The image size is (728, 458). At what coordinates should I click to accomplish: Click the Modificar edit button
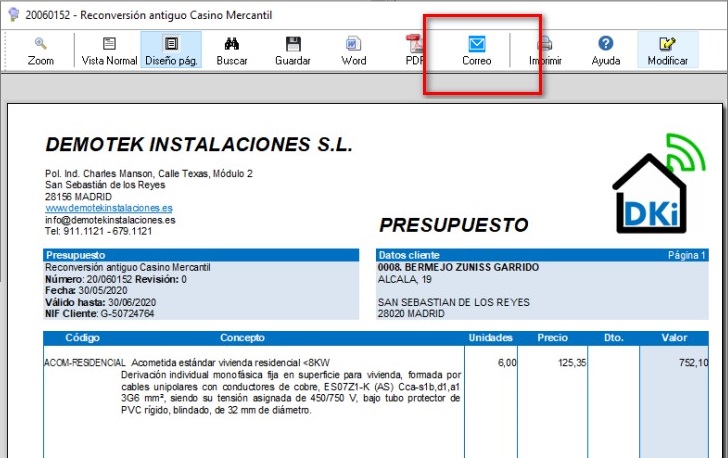[667, 51]
